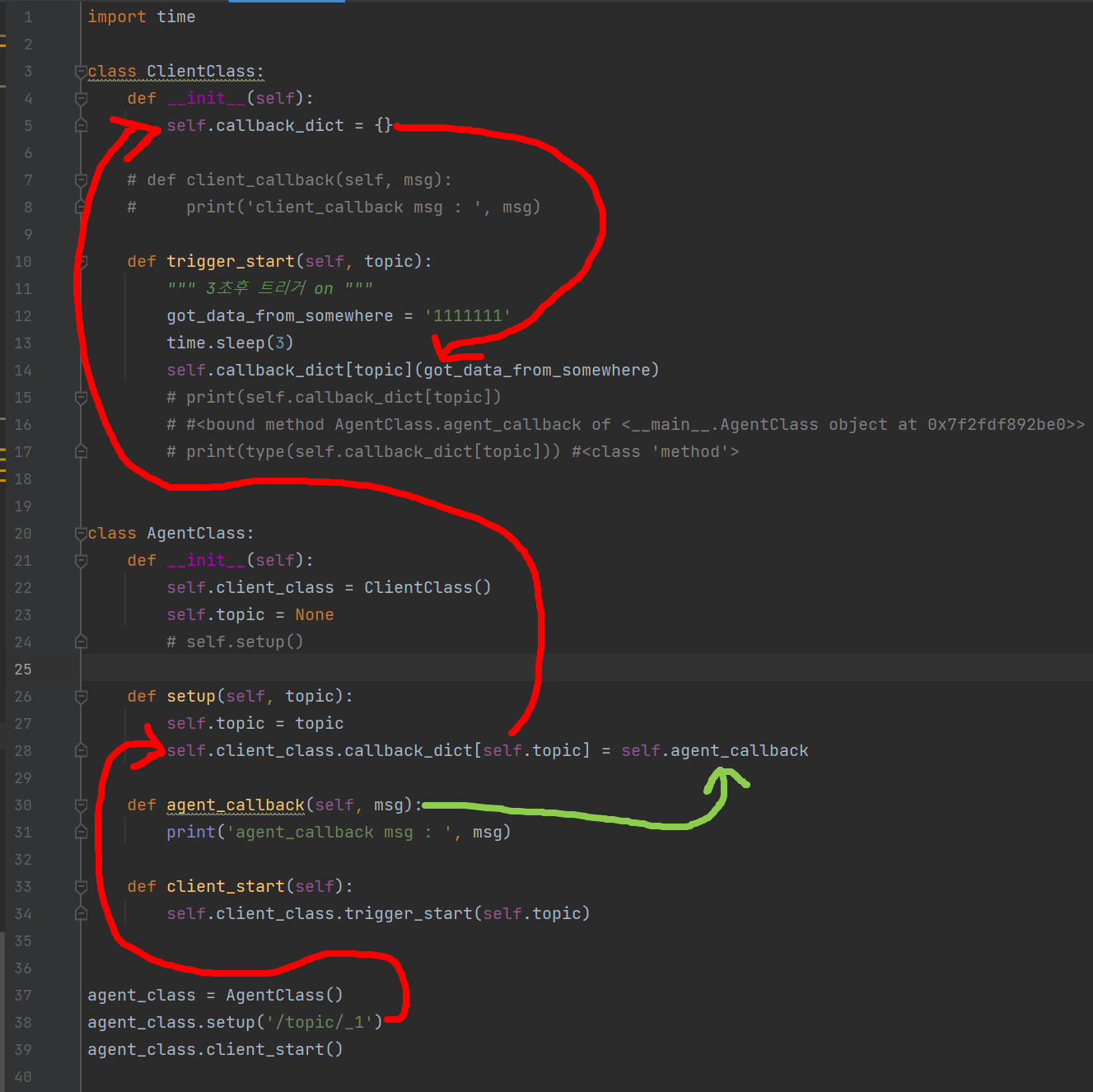The height and width of the screenshot is (1092, 1093).
Task: Click 'trigger_start' method name on line 10
Action: (x=231, y=262)
